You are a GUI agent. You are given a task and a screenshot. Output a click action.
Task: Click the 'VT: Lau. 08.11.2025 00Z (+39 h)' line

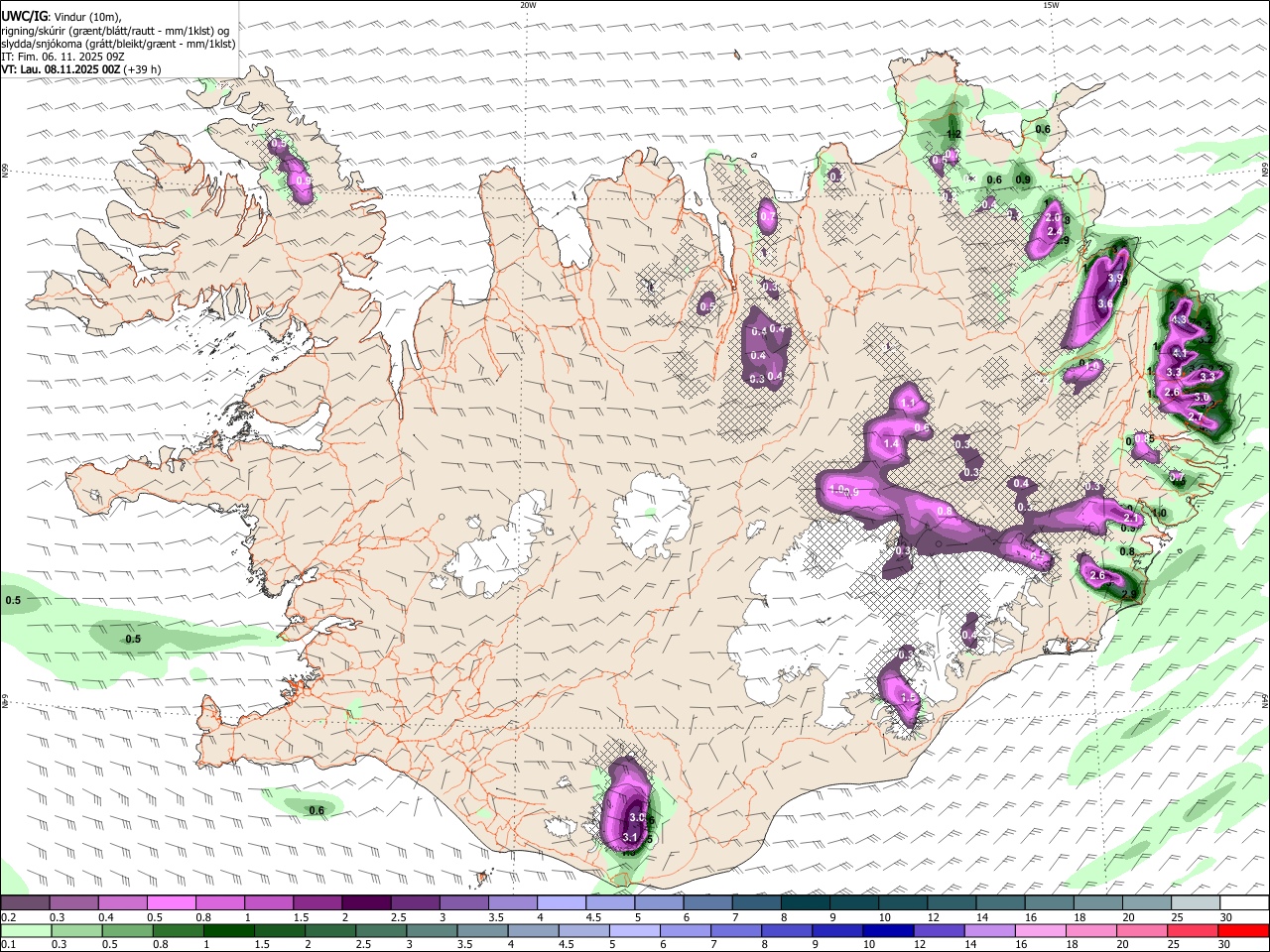pyautogui.click(x=80, y=69)
